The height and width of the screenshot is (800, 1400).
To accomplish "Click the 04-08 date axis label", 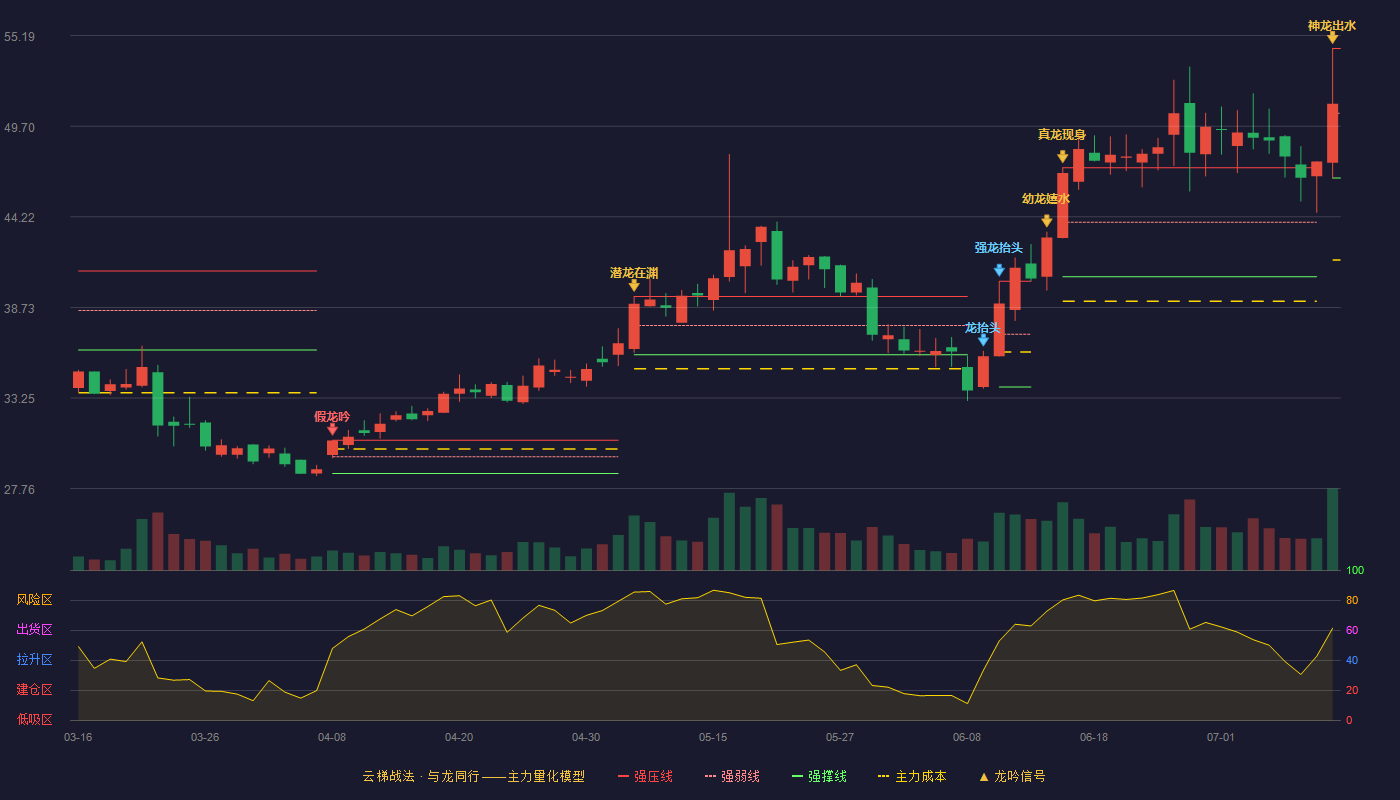I will [332, 737].
